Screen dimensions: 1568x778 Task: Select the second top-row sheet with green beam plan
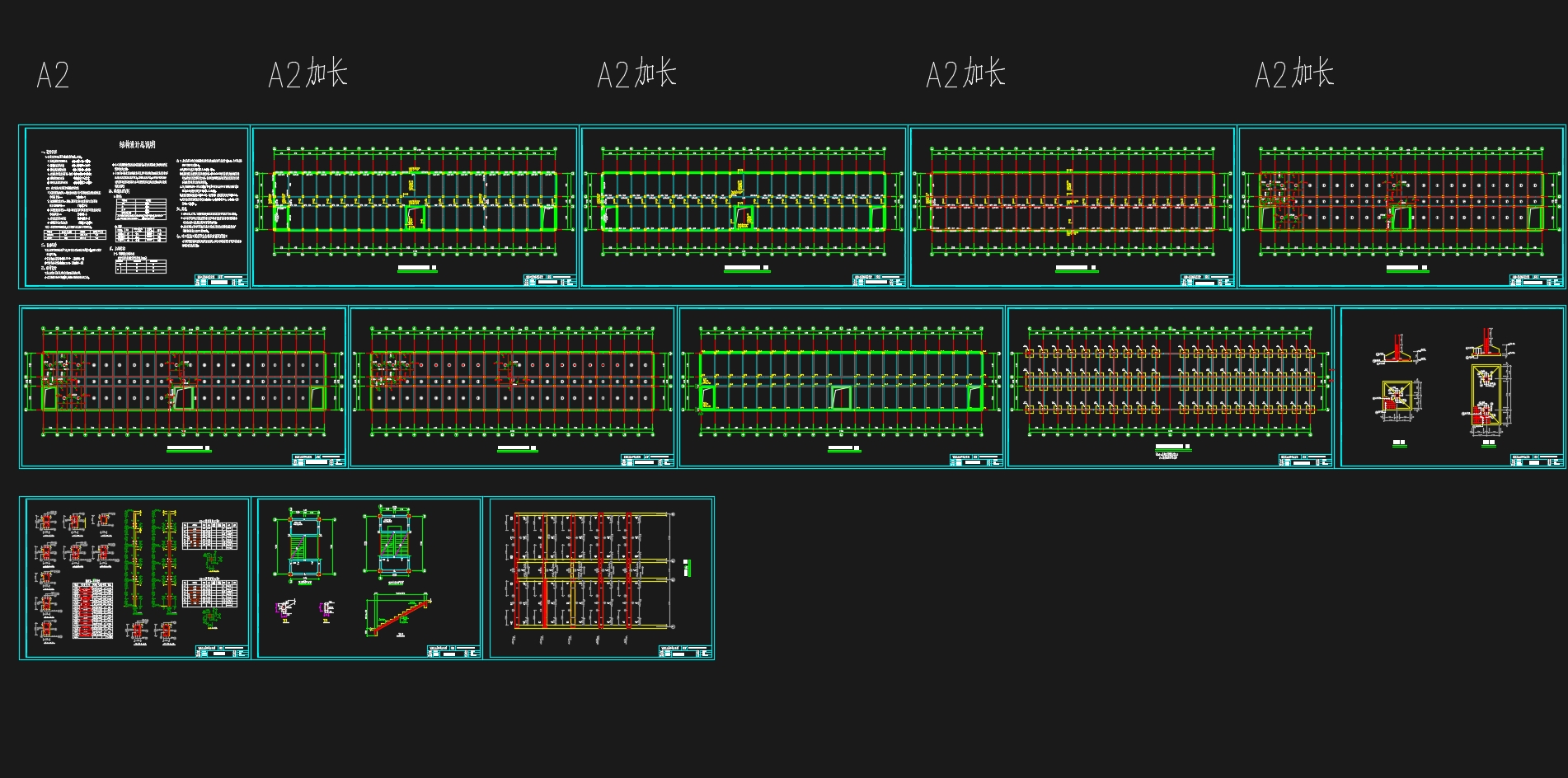coord(415,207)
